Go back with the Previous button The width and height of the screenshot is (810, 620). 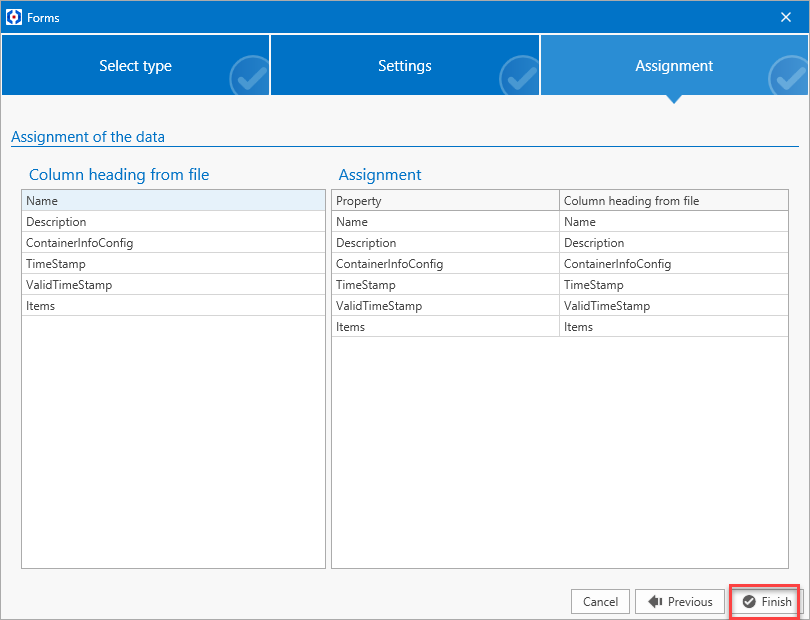pos(680,601)
